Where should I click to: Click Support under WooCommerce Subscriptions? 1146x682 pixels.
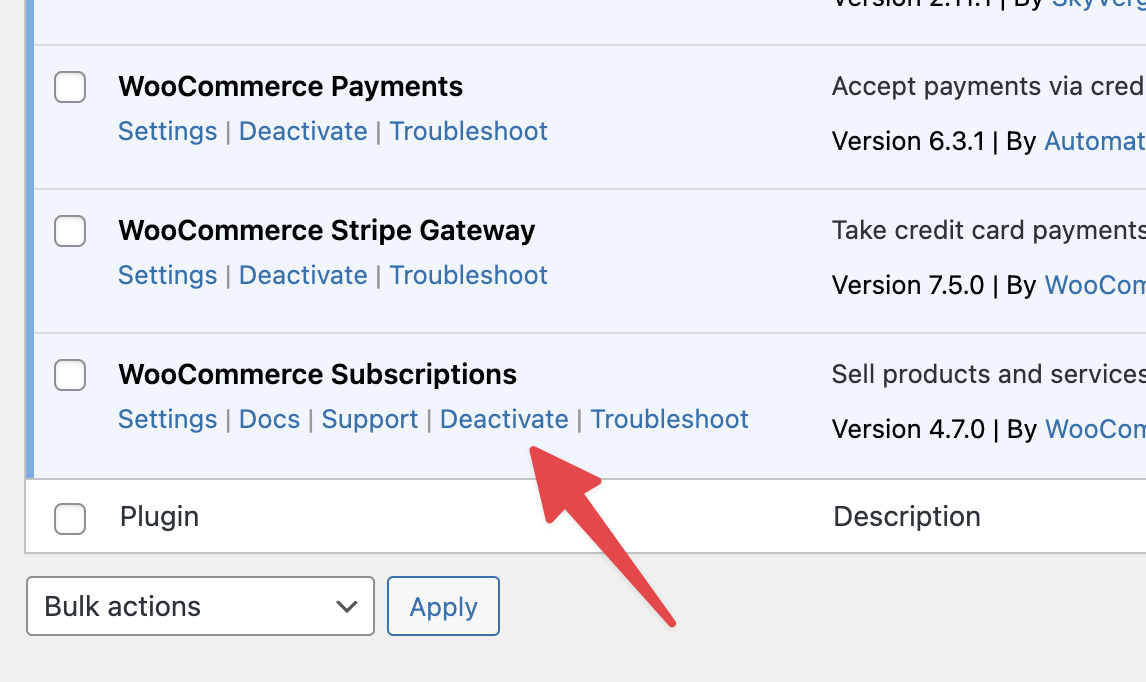(370, 419)
